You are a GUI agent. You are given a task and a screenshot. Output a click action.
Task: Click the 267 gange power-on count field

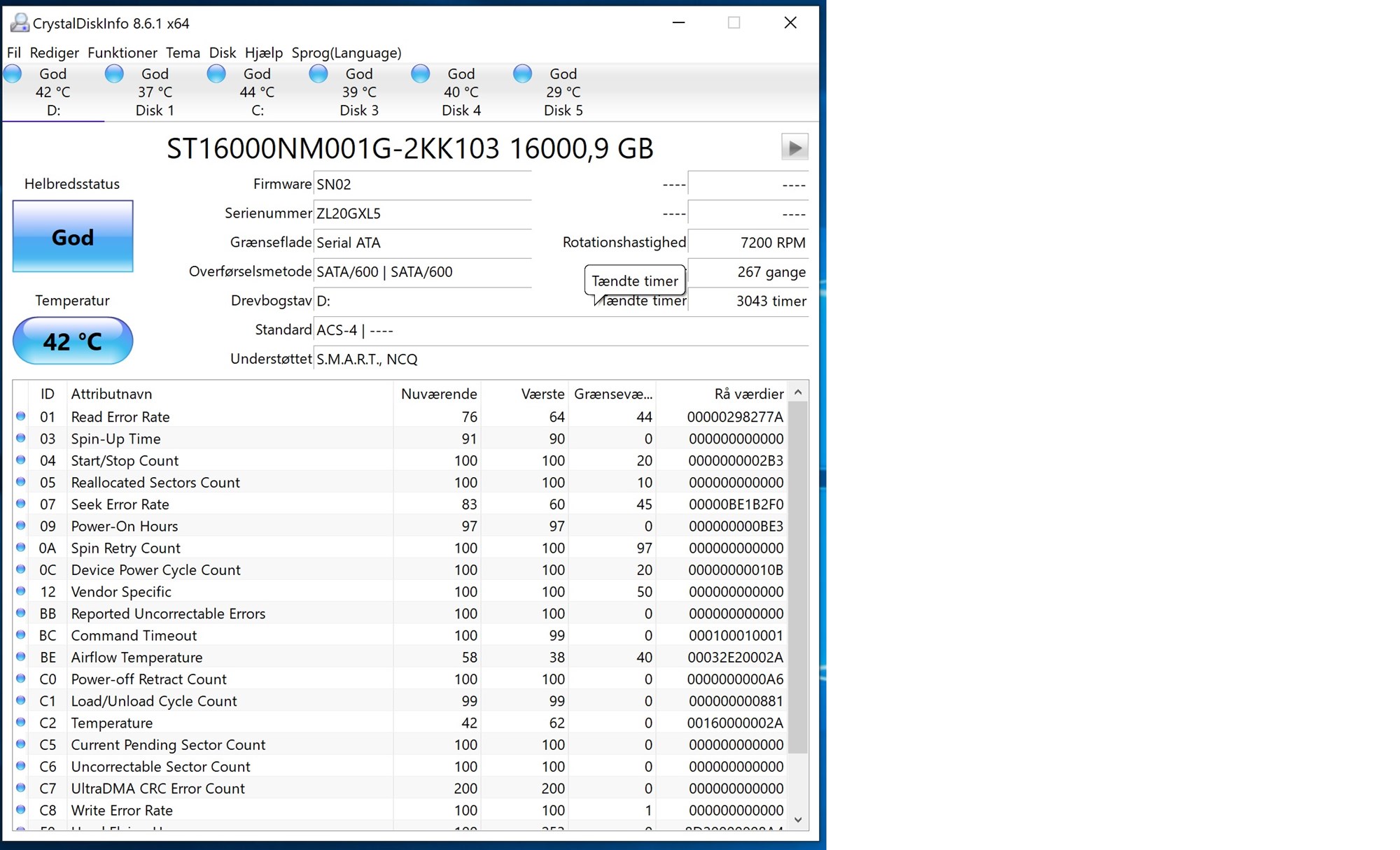(x=748, y=272)
